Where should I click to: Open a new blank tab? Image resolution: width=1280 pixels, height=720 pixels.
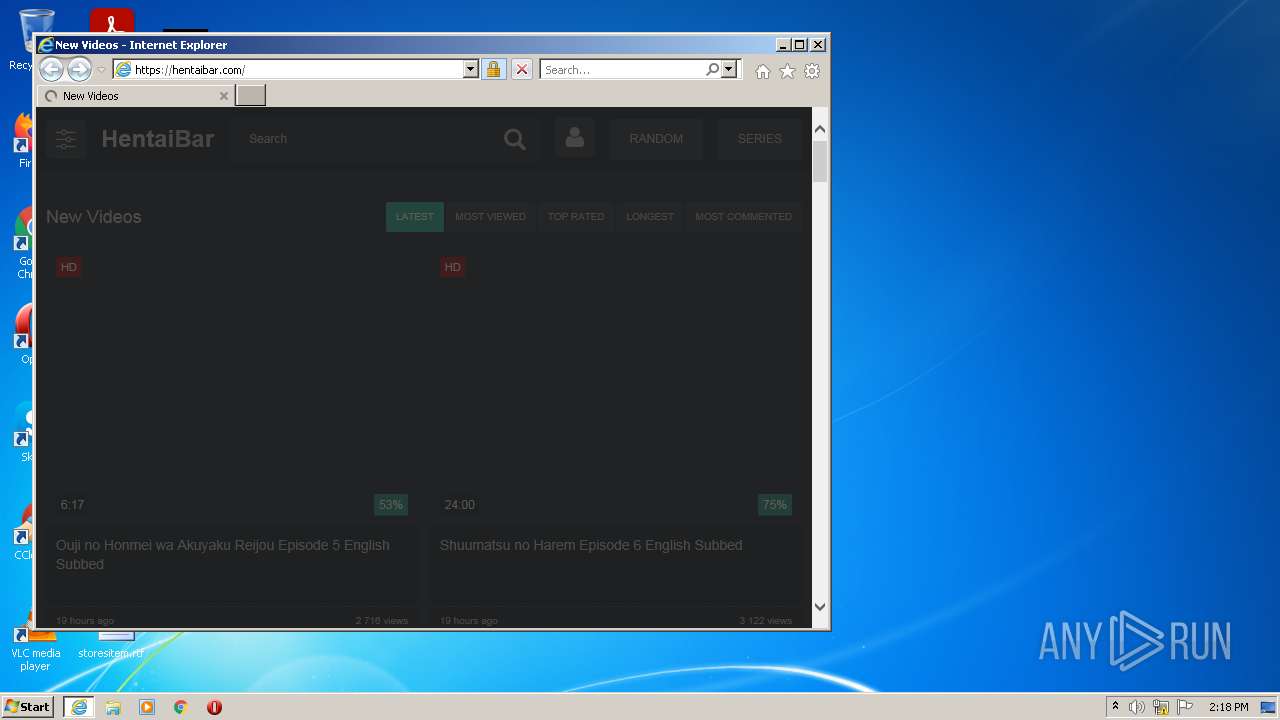pyautogui.click(x=250, y=96)
